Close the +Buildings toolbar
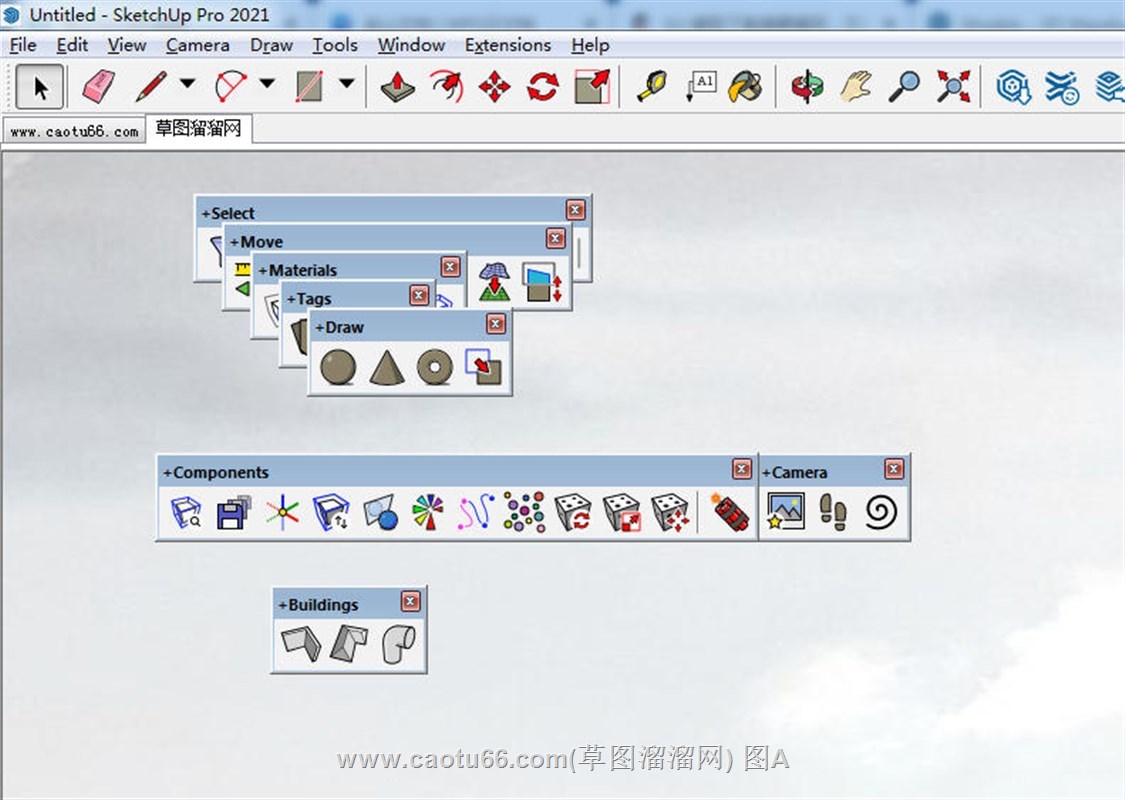 point(410,601)
